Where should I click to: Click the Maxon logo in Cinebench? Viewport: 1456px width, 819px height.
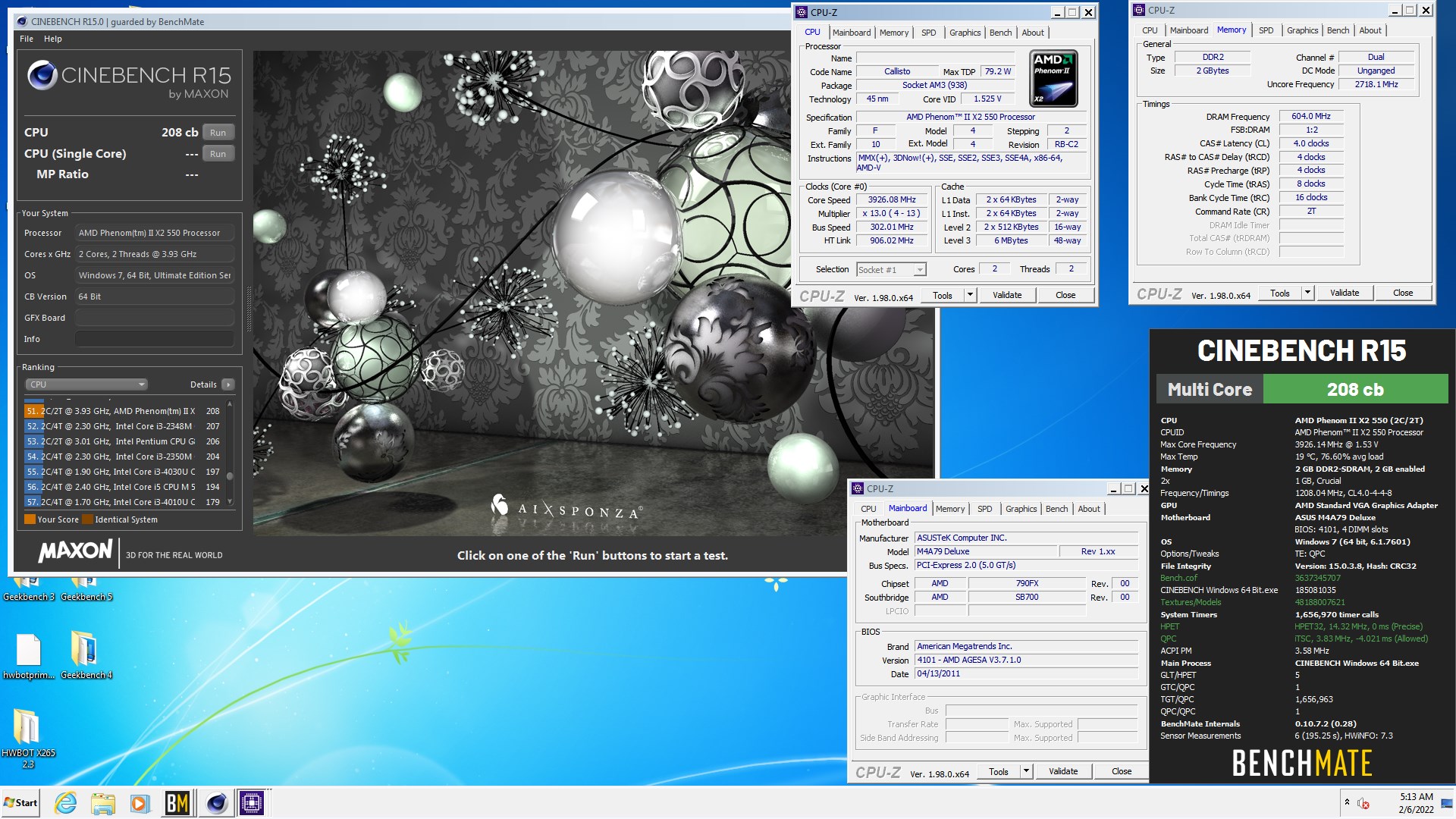[x=76, y=551]
